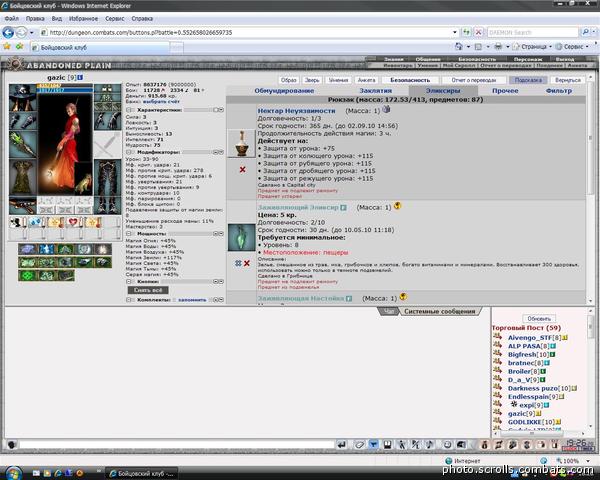Delete Нектар Неуязвимости with red X
600x480 pixels.
(242, 170)
